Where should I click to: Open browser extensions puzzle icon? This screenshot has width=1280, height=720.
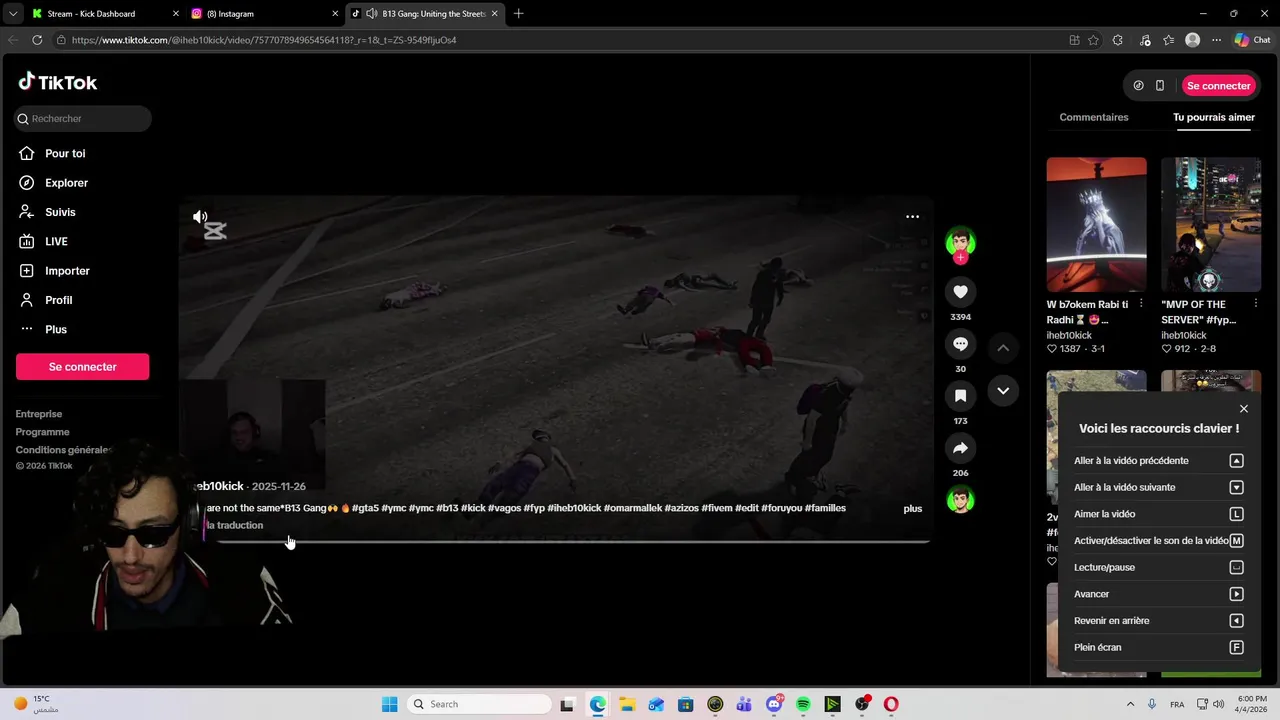[x=1117, y=40]
